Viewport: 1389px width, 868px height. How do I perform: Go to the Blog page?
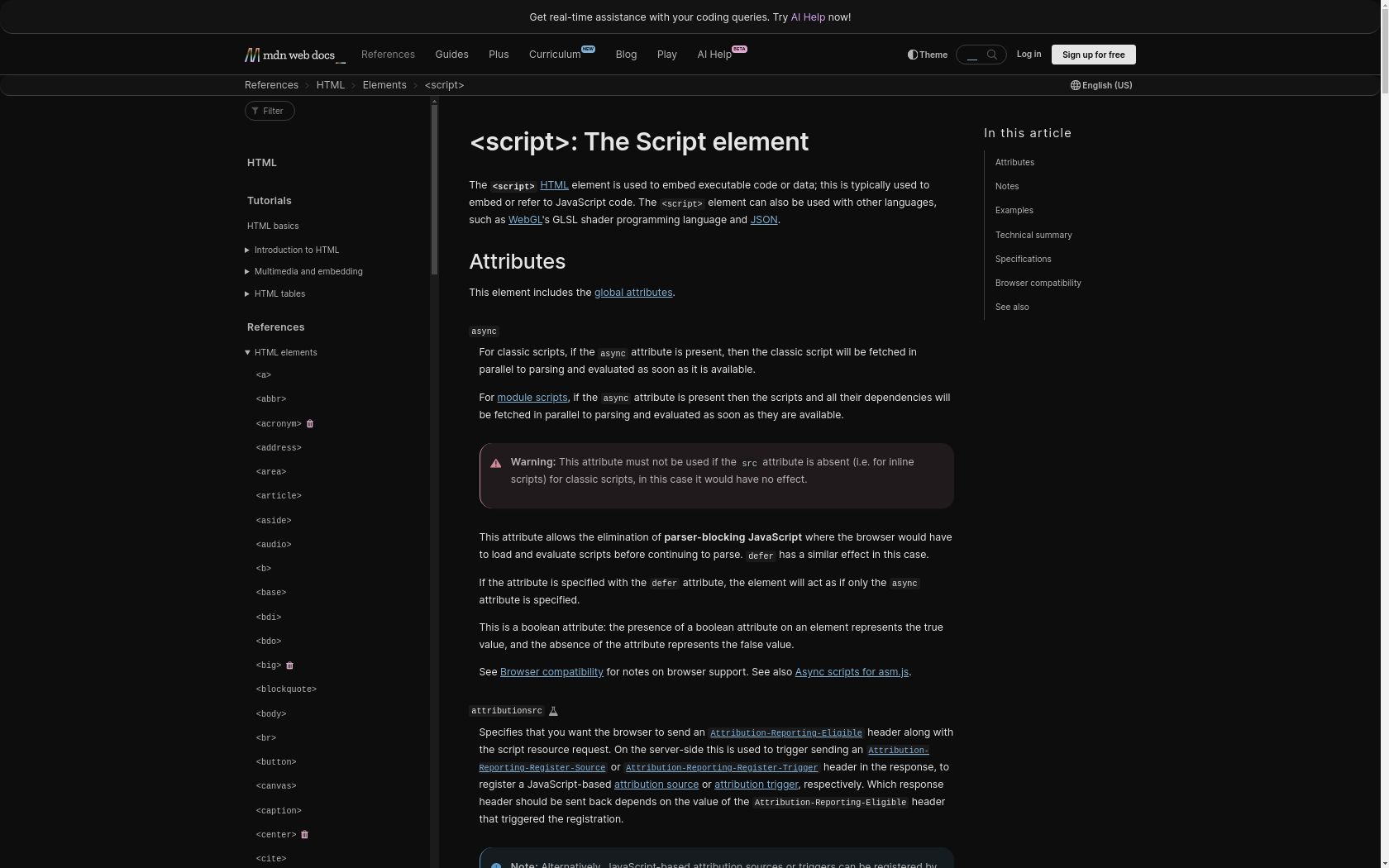click(626, 55)
